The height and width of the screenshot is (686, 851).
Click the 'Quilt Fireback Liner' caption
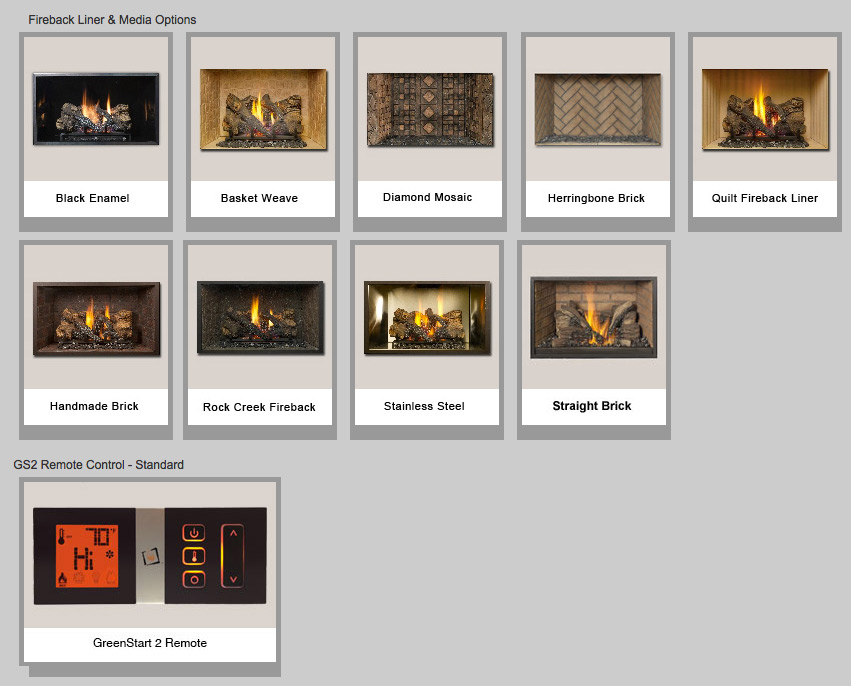[765, 198]
